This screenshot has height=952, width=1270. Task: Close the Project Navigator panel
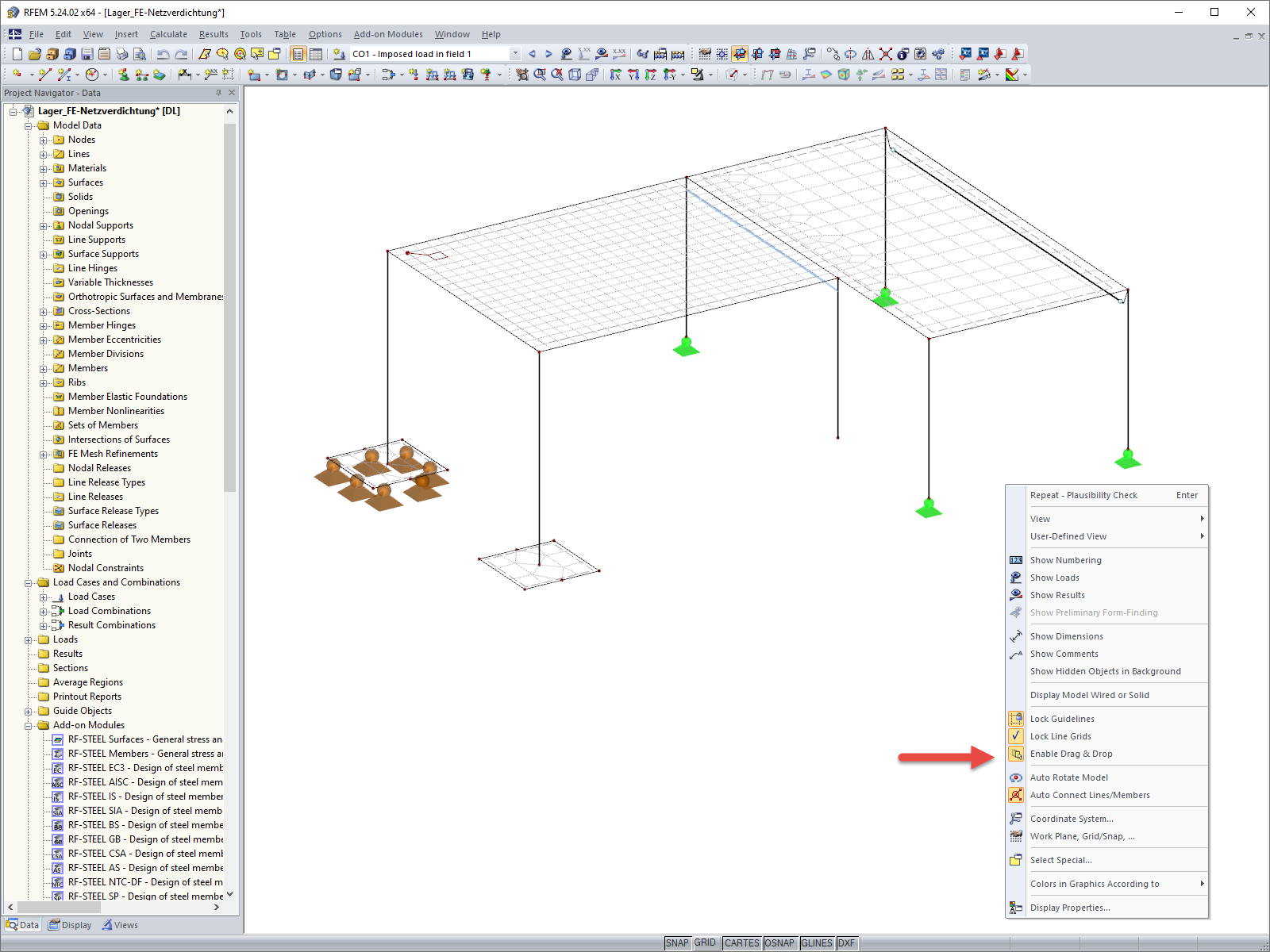tap(232, 93)
